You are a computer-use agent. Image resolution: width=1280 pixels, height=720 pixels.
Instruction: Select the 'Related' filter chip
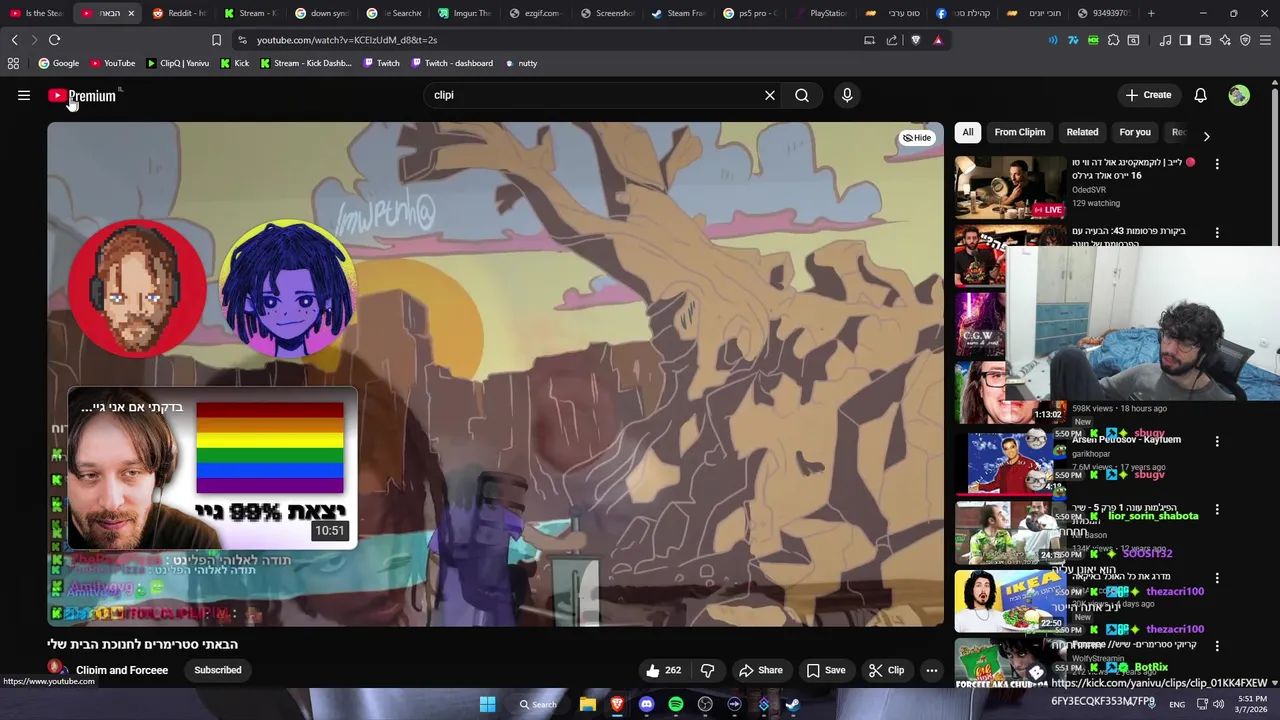(1082, 132)
